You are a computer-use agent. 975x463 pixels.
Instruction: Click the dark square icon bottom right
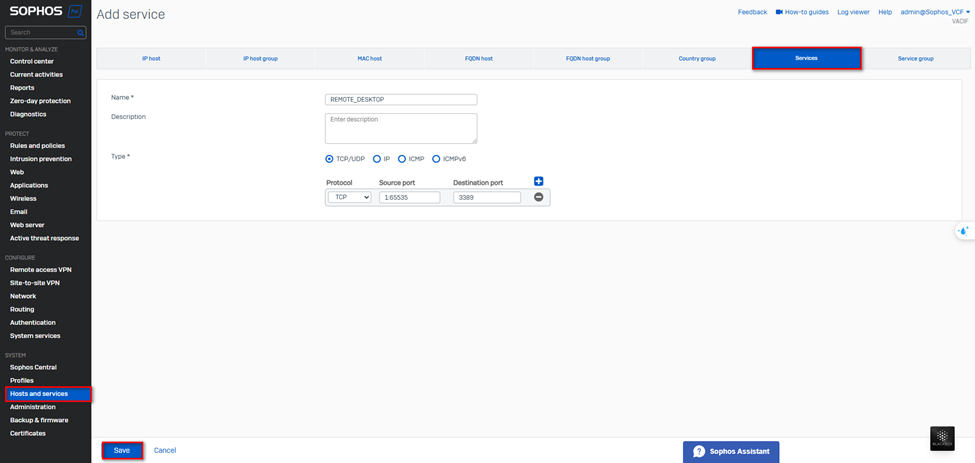point(942,439)
